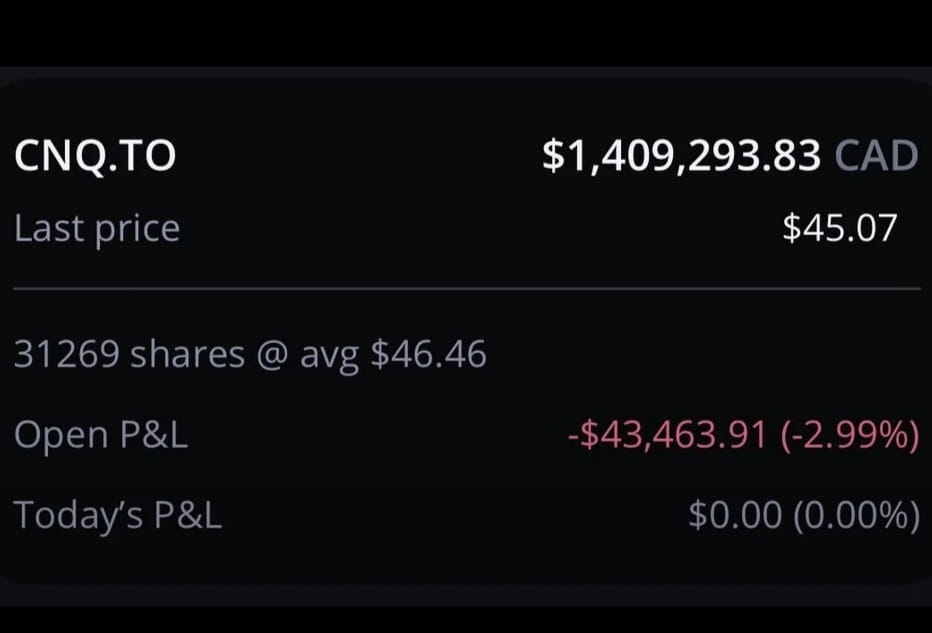
Task: Click the (0.00%) today's percentage
Action: click(856, 515)
